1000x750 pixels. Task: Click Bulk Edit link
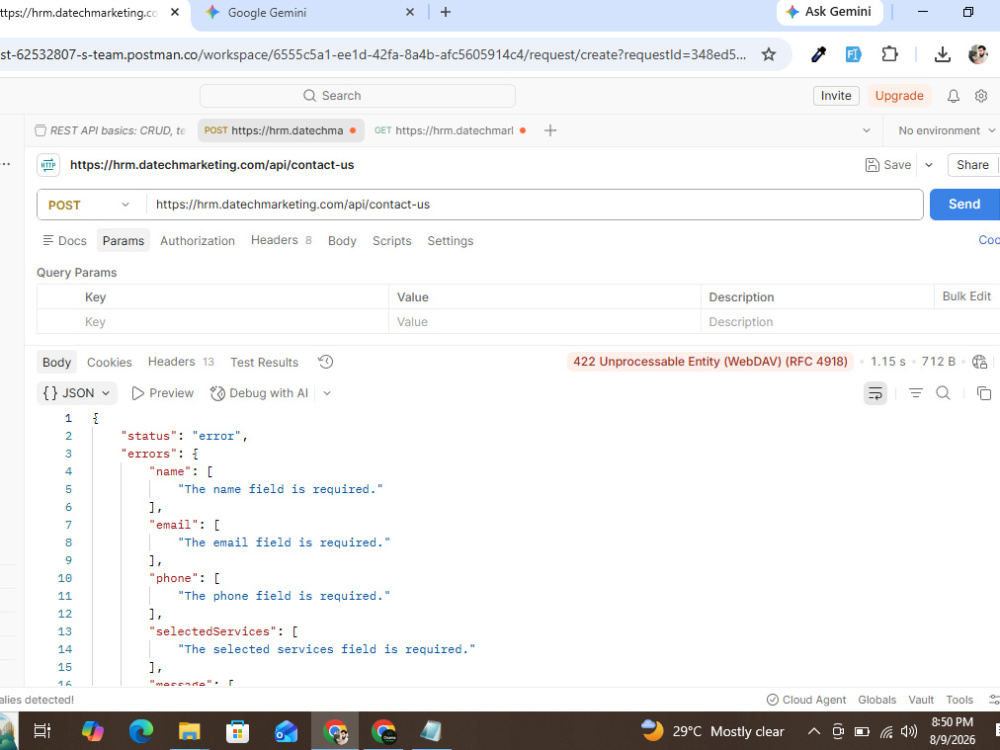(966, 297)
